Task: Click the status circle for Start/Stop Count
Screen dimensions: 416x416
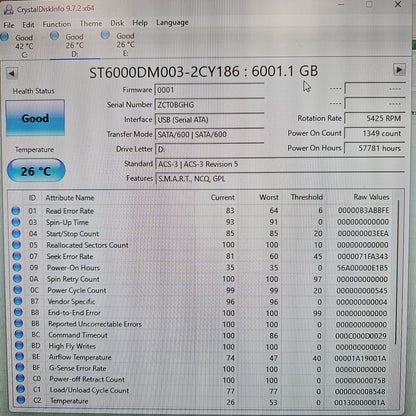Action: pos(16,233)
